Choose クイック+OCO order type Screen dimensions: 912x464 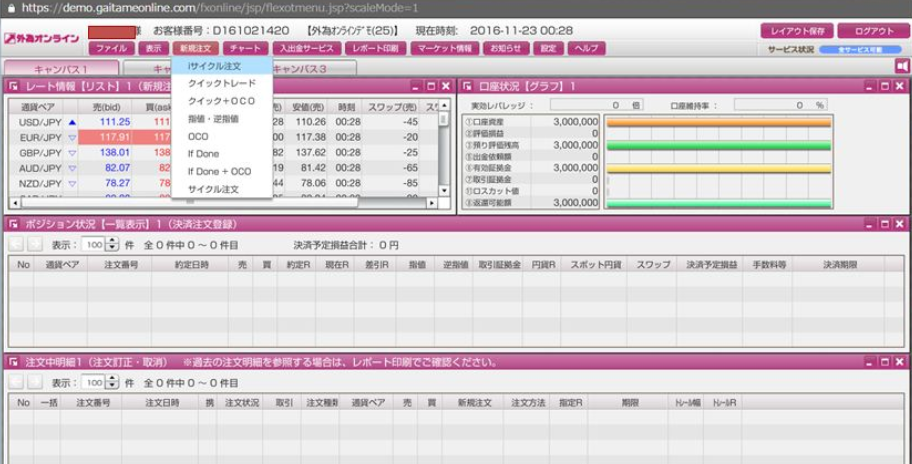click(222, 101)
